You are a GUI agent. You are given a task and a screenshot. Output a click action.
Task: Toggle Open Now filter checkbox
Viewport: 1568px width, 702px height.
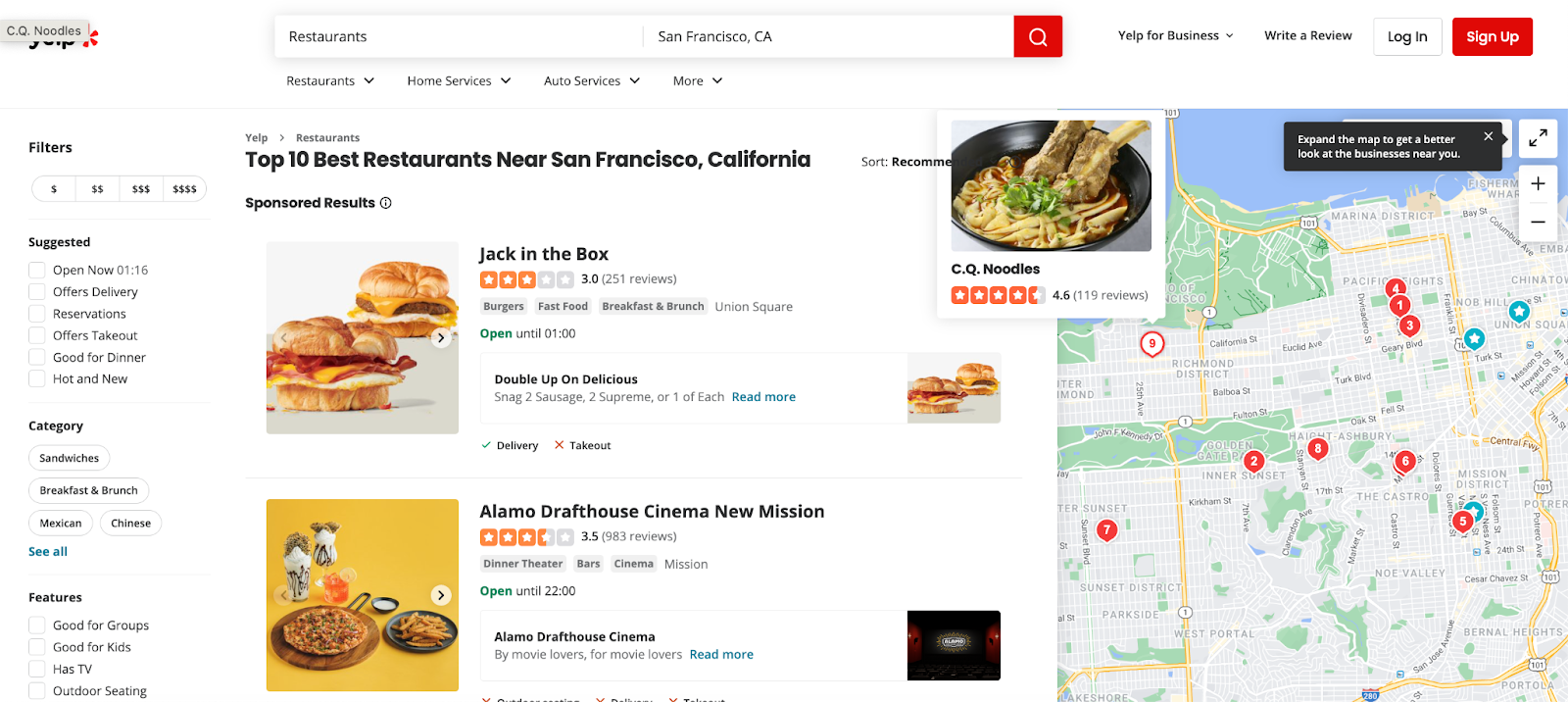coord(37,270)
